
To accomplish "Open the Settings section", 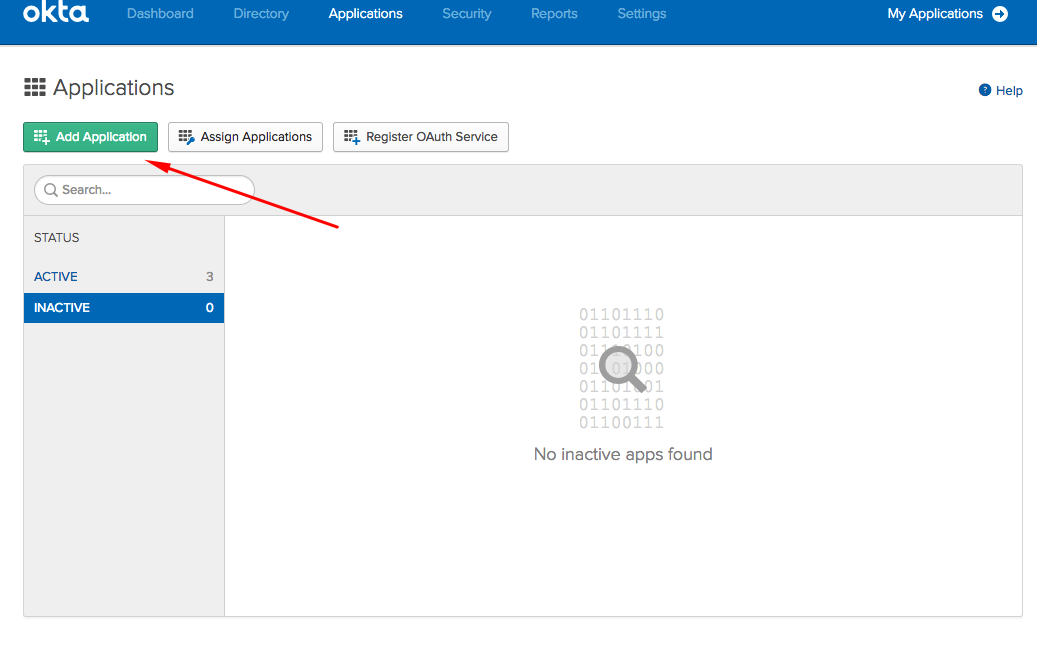I will (x=641, y=13).
